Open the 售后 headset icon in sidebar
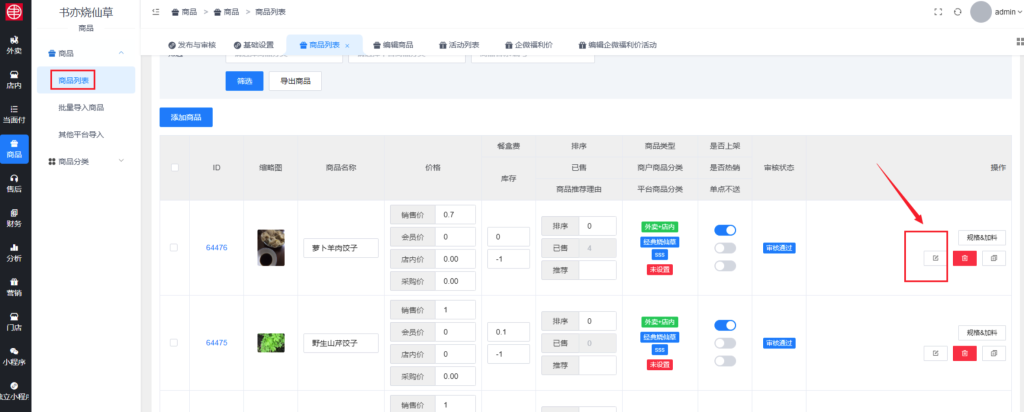The height and width of the screenshot is (412, 1024). pos(14,183)
